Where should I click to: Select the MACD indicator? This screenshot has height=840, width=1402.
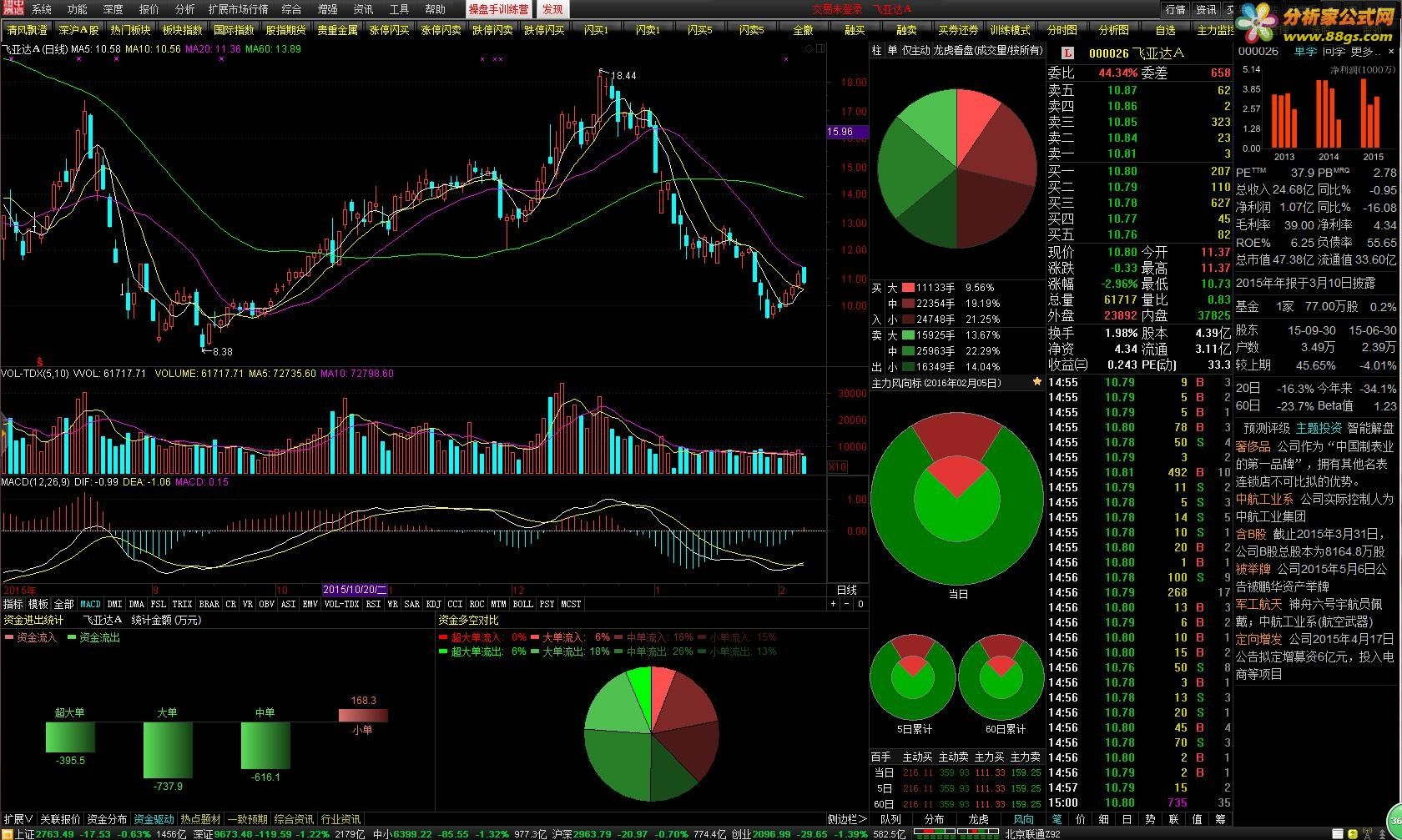90,604
